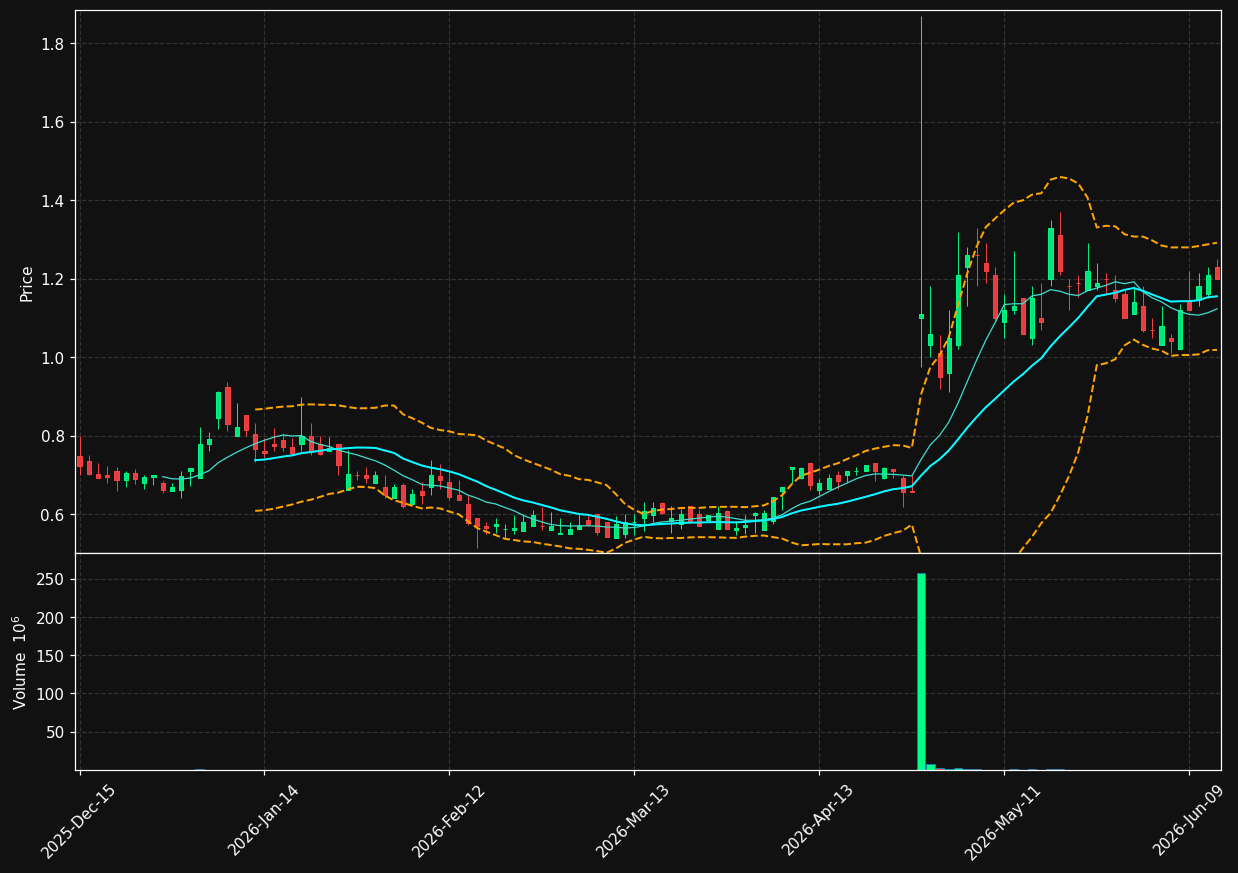Click the 2026-Apr-13 date label

pyautogui.click(x=818, y=822)
